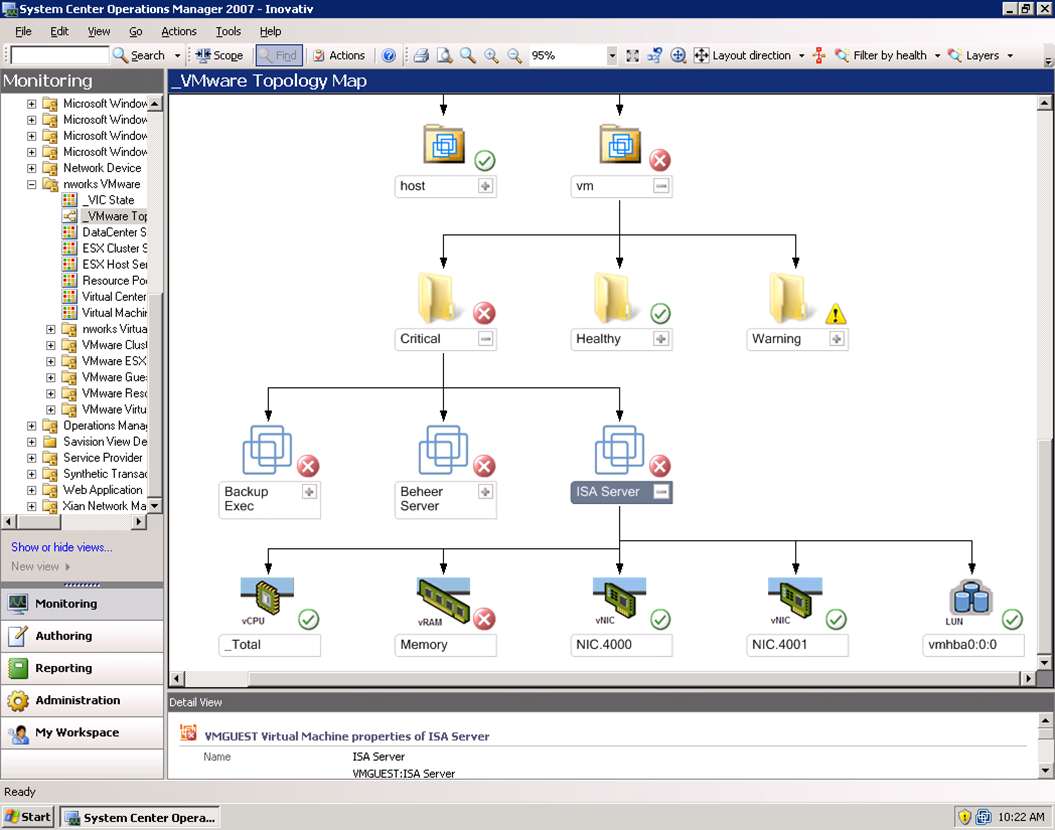Click the Print icon in the toolbar

tap(421, 56)
